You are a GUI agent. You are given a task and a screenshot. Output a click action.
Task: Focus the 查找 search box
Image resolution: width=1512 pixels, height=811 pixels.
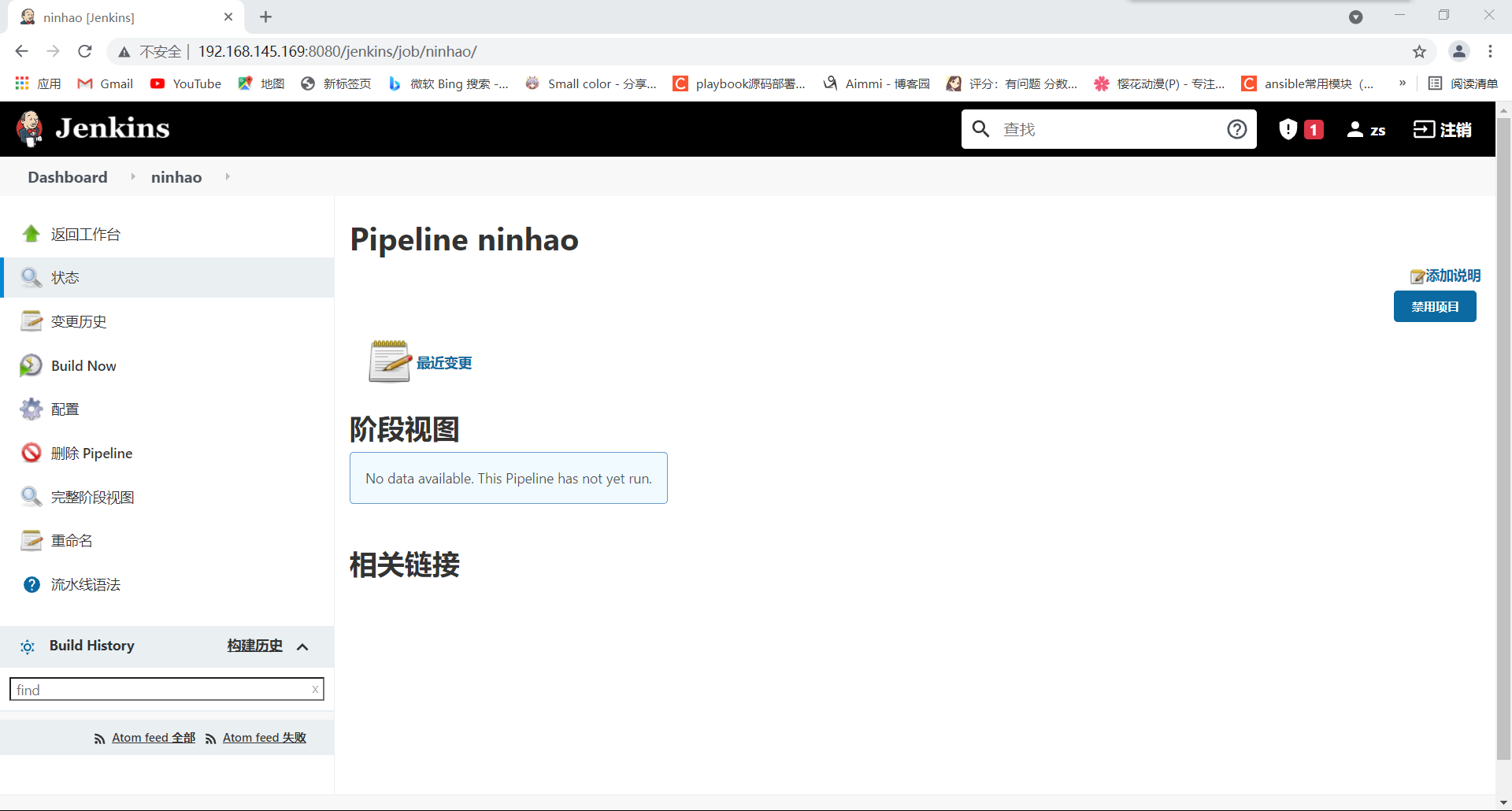tap(1109, 129)
